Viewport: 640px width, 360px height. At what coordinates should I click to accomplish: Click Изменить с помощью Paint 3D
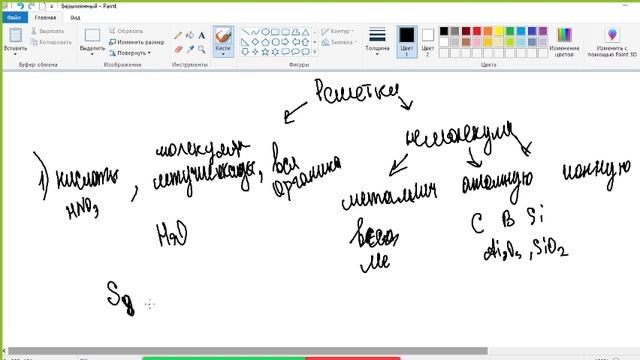coord(612,42)
